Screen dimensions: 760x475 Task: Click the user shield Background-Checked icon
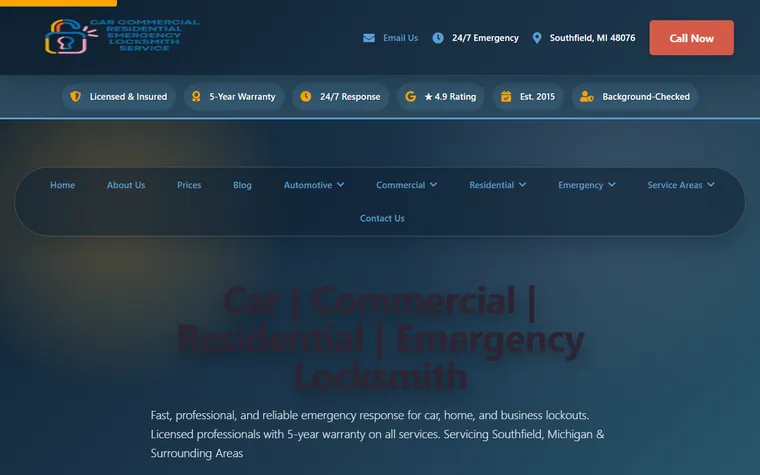(x=586, y=96)
